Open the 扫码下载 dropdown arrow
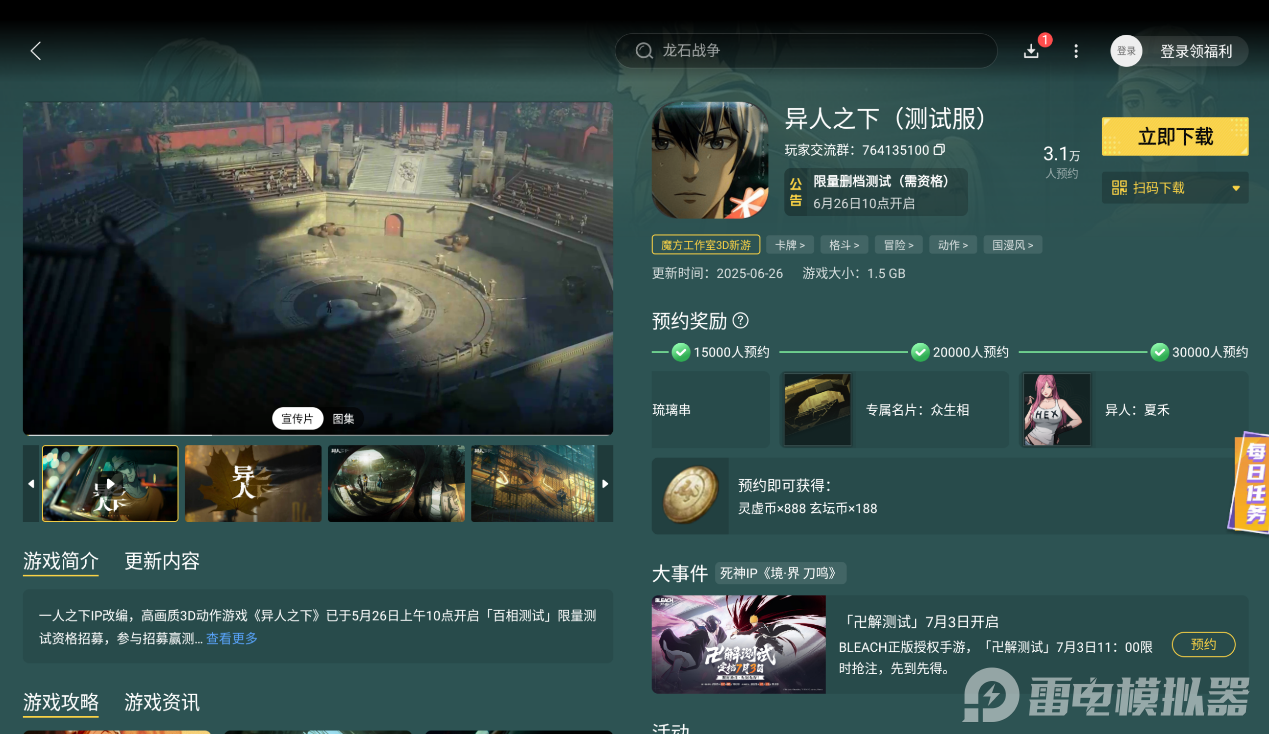The width and height of the screenshot is (1269, 734). [1236, 188]
